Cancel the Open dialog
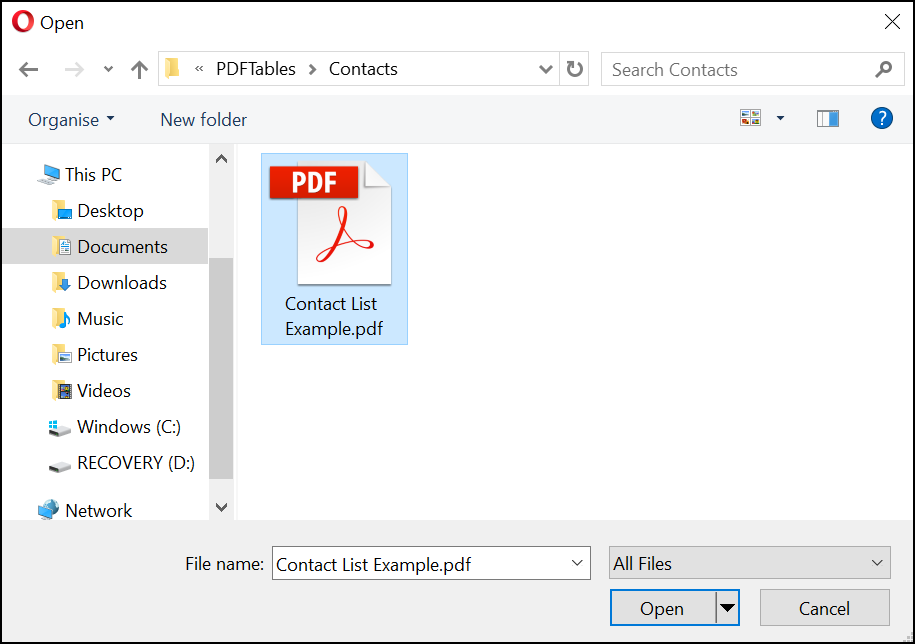The width and height of the screenshot is (915, 644). pyautogui.click(x=824, y=607)
